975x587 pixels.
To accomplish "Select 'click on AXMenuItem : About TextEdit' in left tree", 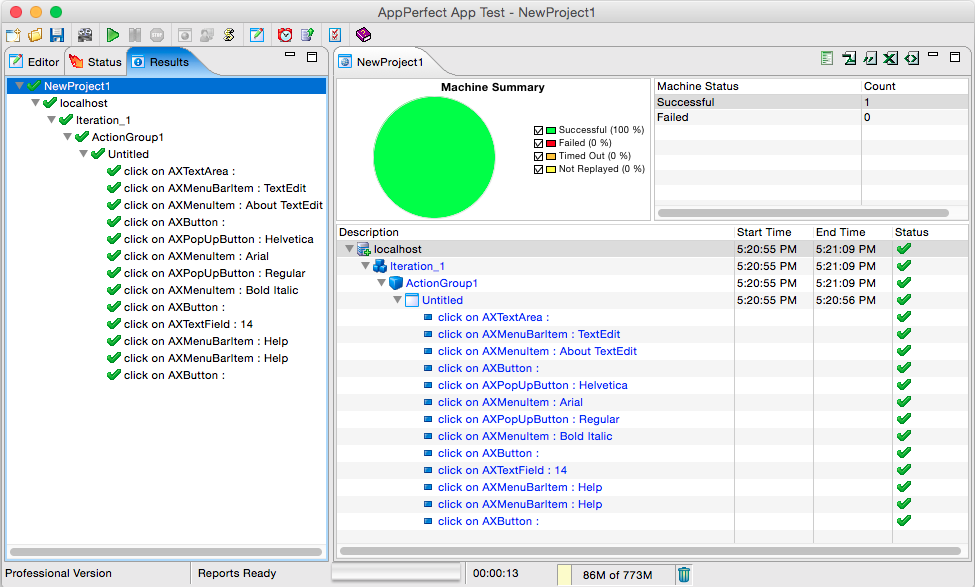I will click(x=223, y=205).
